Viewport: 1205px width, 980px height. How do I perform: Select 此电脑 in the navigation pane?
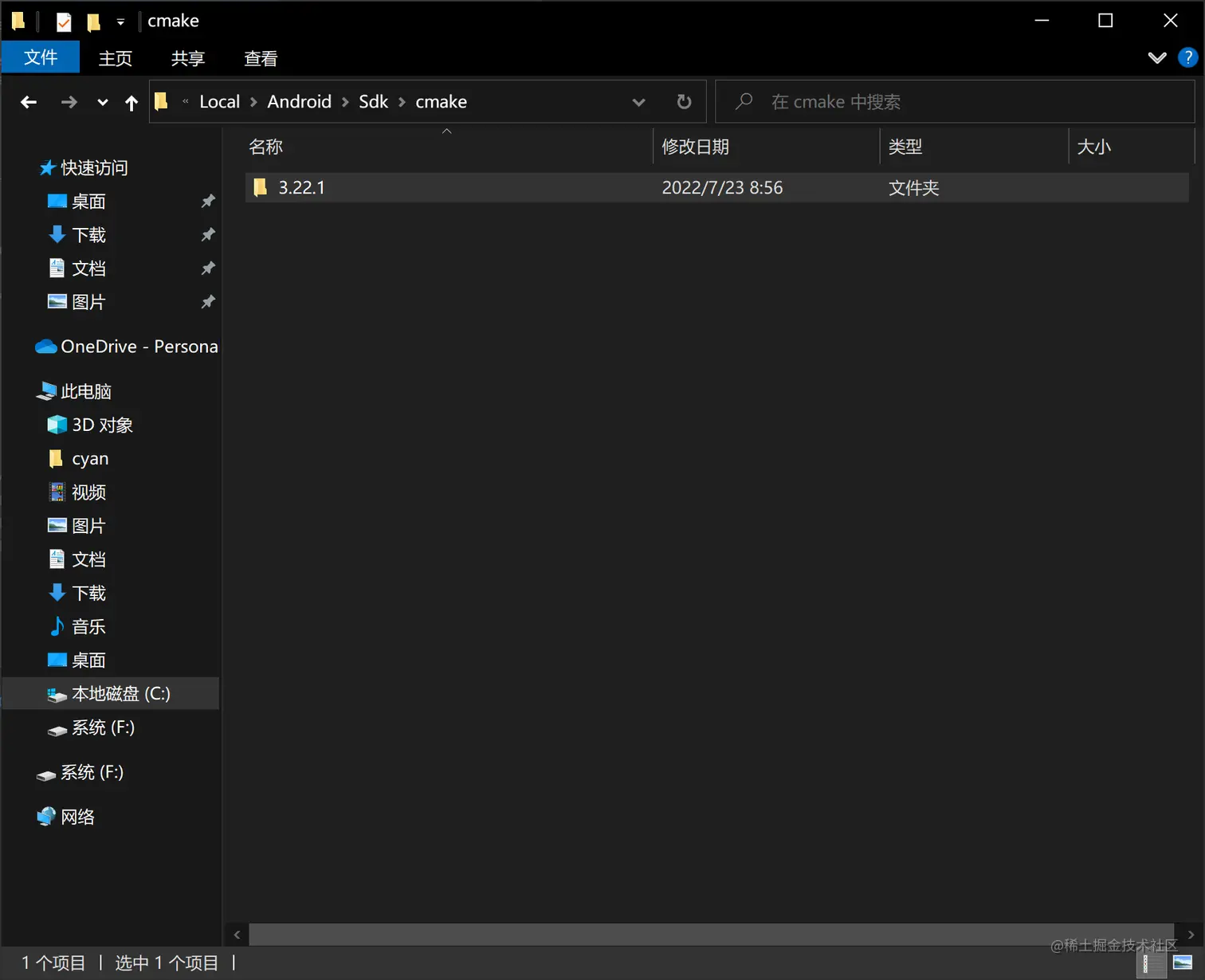tap(86, 391)
